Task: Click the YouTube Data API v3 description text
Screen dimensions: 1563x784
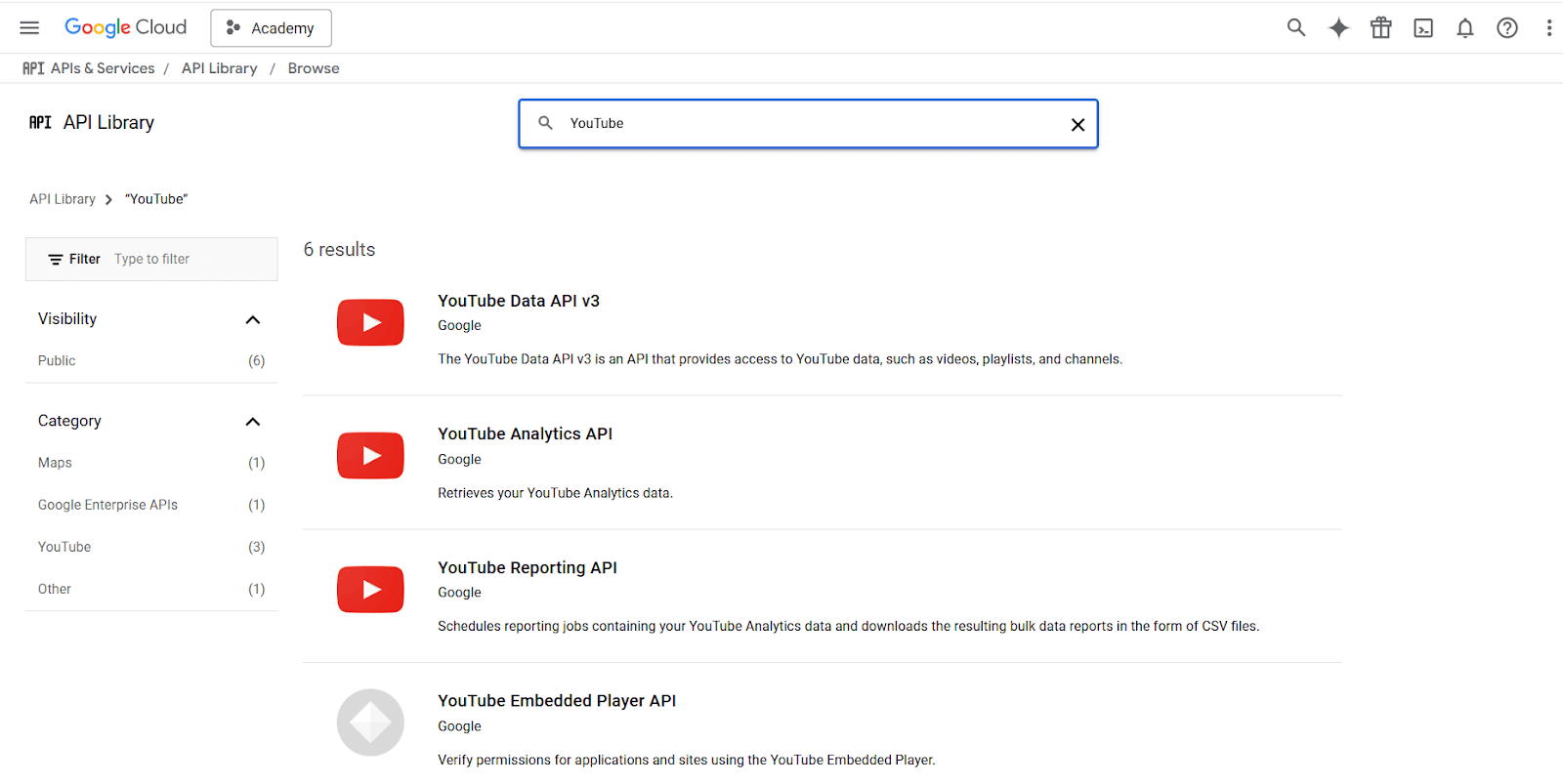Action: (x=780, y=359)
